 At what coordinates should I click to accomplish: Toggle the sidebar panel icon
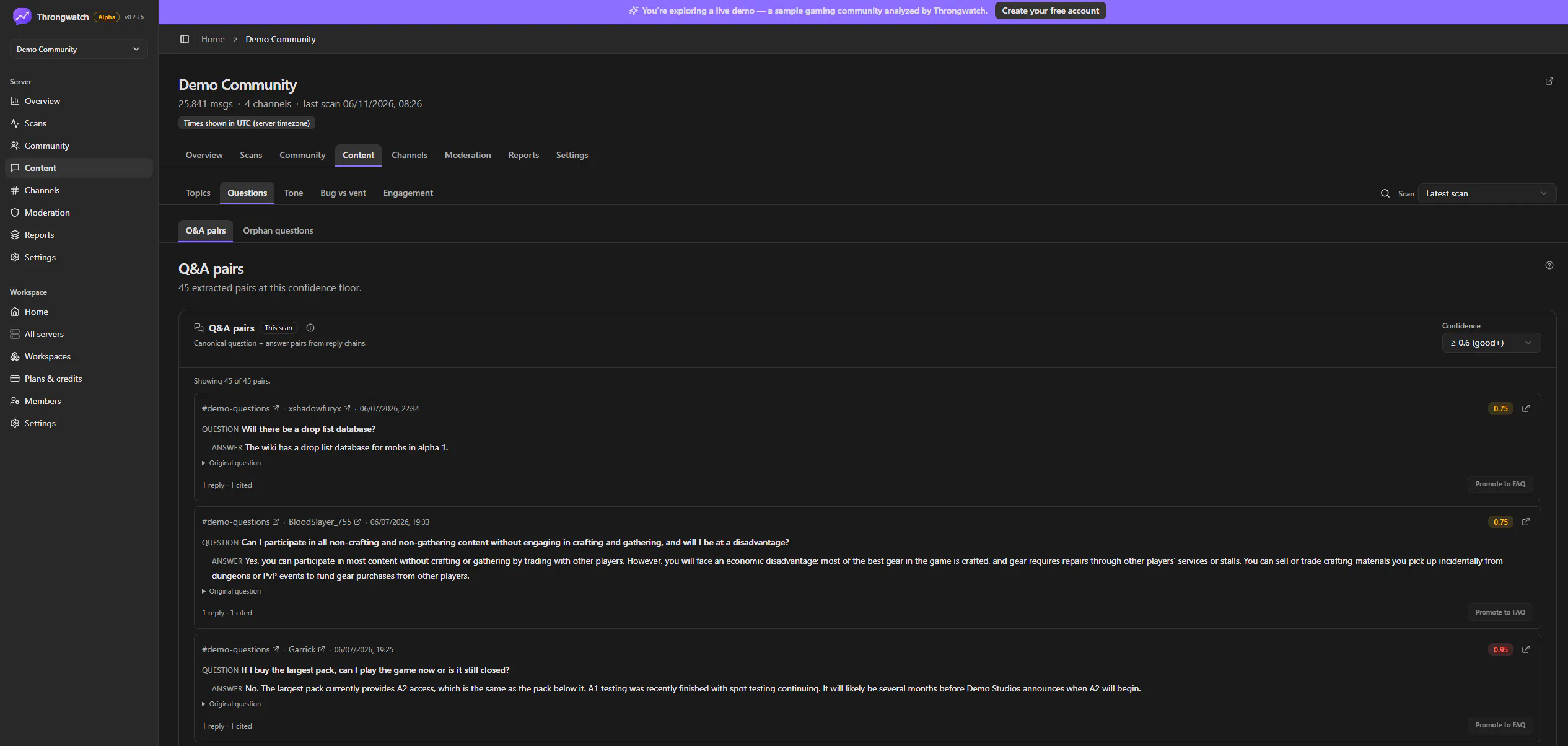coord(184,39)
